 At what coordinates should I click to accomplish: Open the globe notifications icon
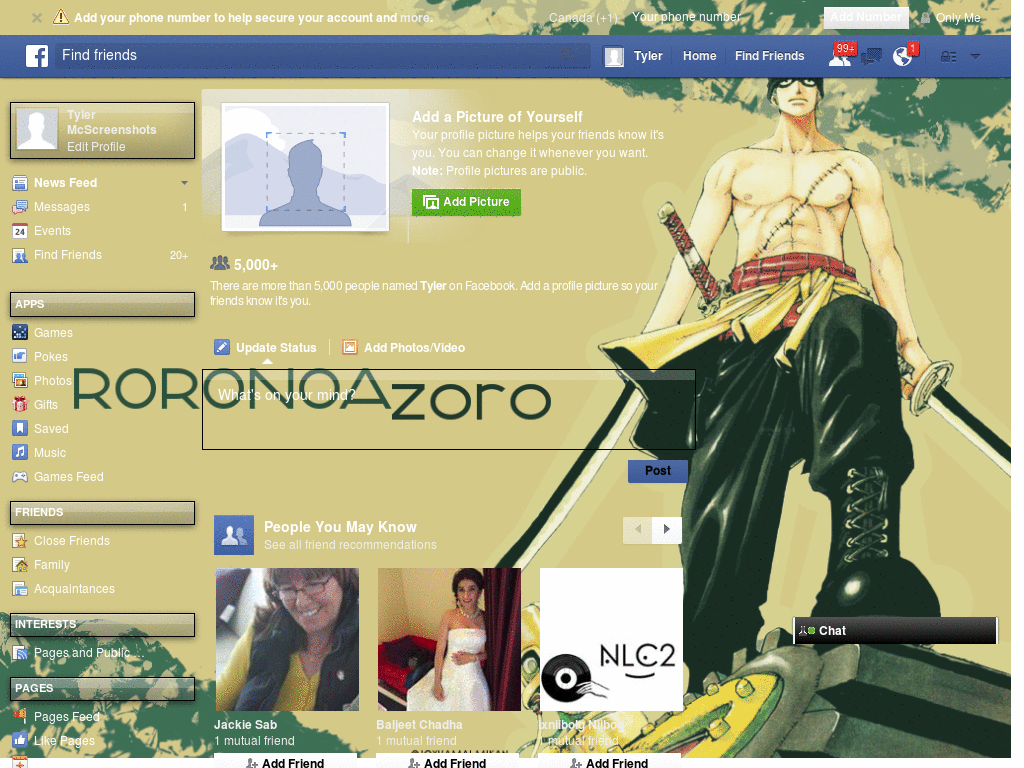pyautogui.click(x=903, y=56)
